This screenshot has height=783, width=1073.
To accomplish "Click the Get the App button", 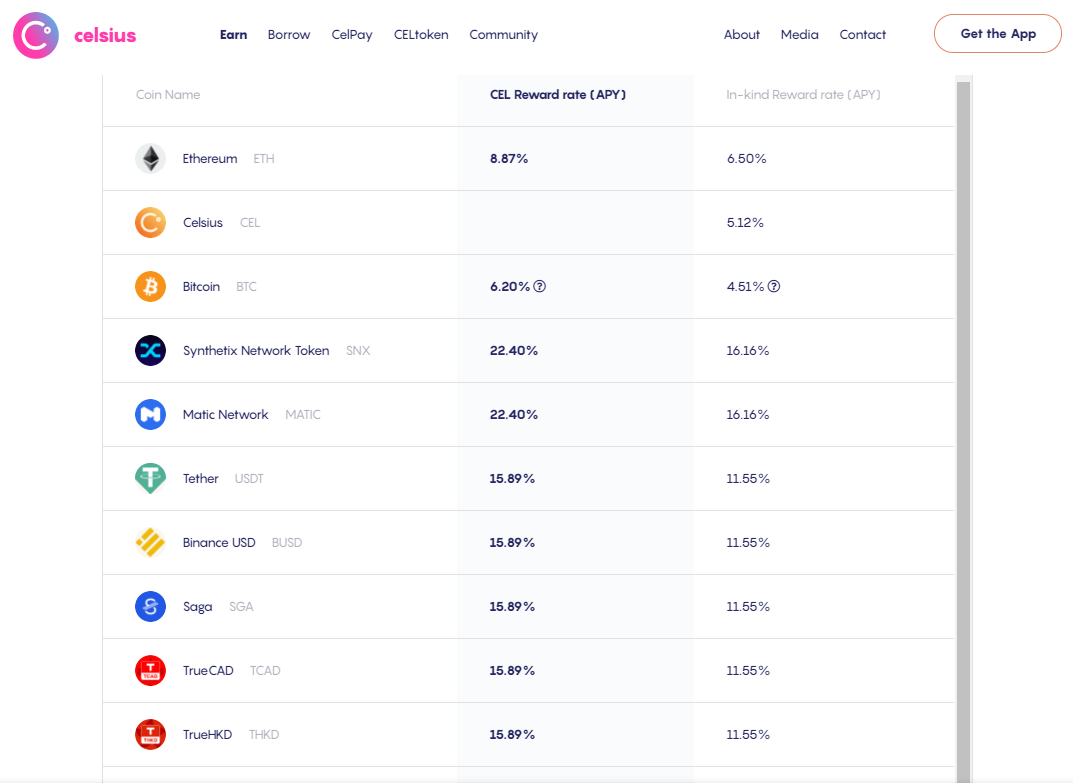I will point(998,34).
